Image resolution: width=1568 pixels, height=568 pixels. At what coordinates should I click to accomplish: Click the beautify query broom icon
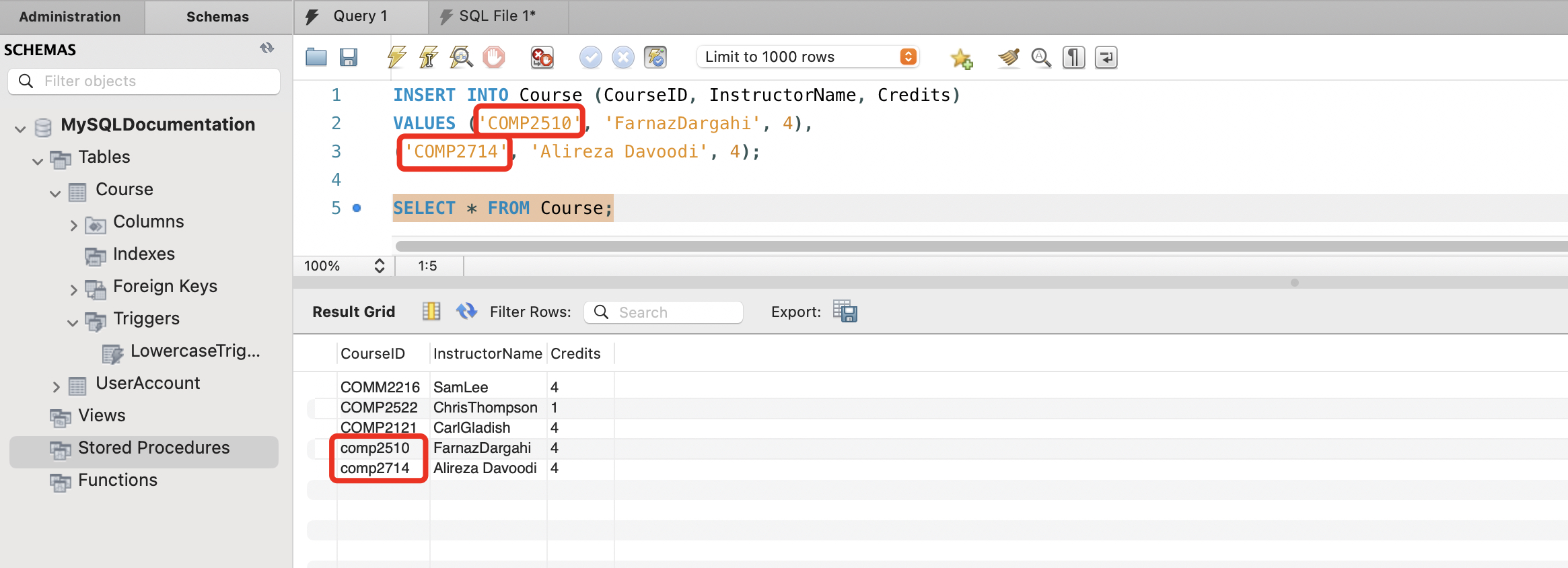[1008, 58]
